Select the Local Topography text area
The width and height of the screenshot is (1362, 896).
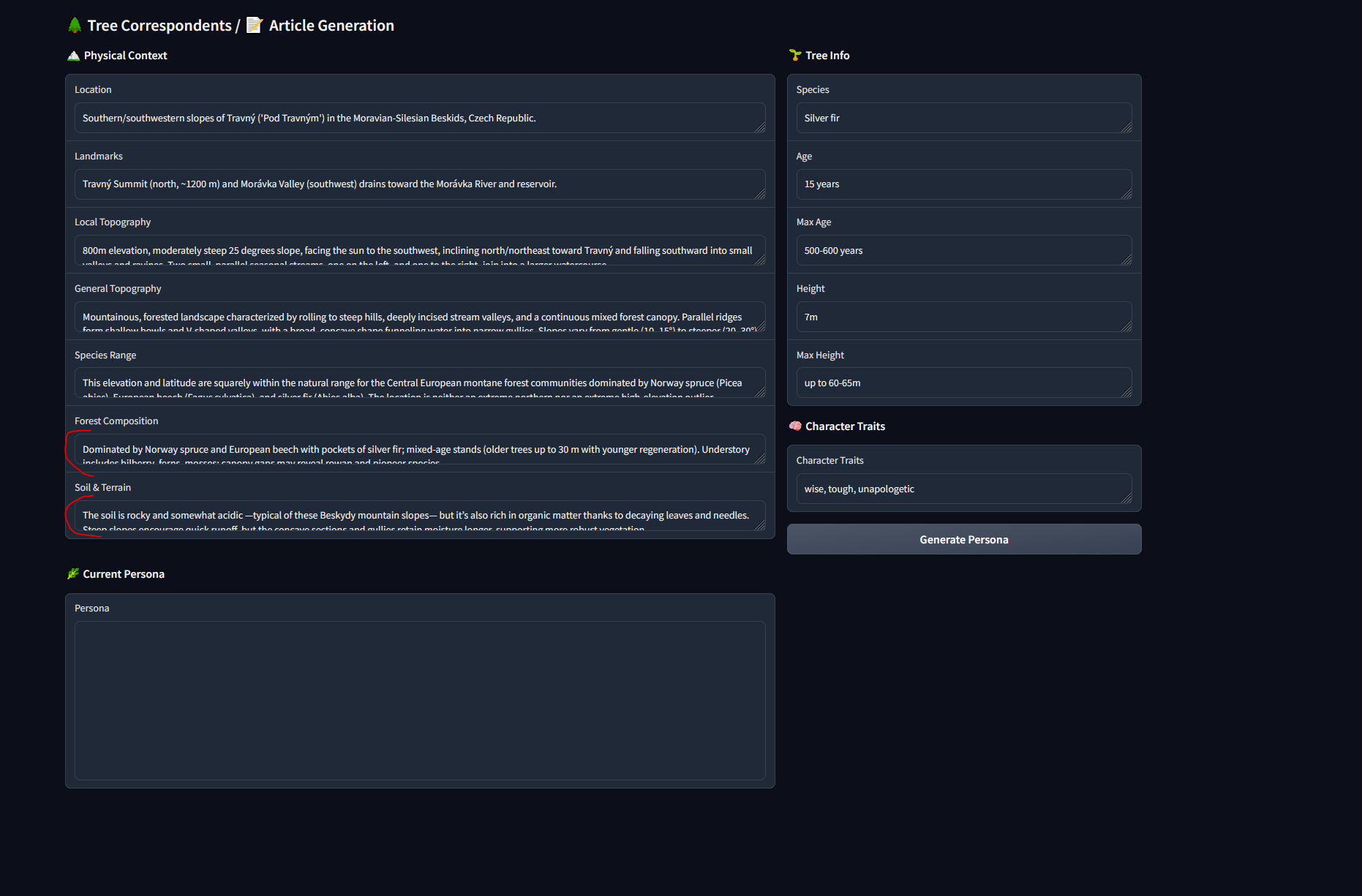point(417,250)
